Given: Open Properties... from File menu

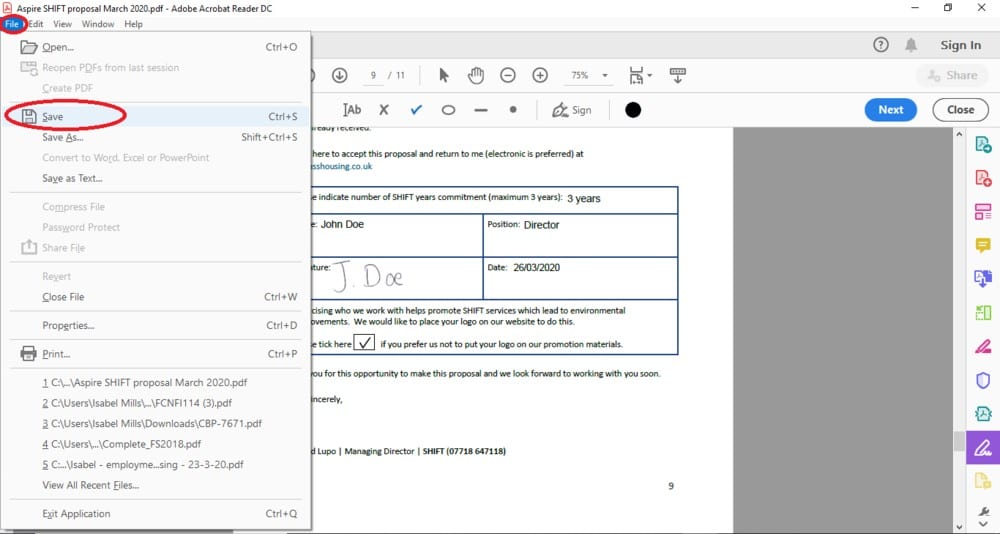Looking at the screenshot, I should (x=158, y=325).
